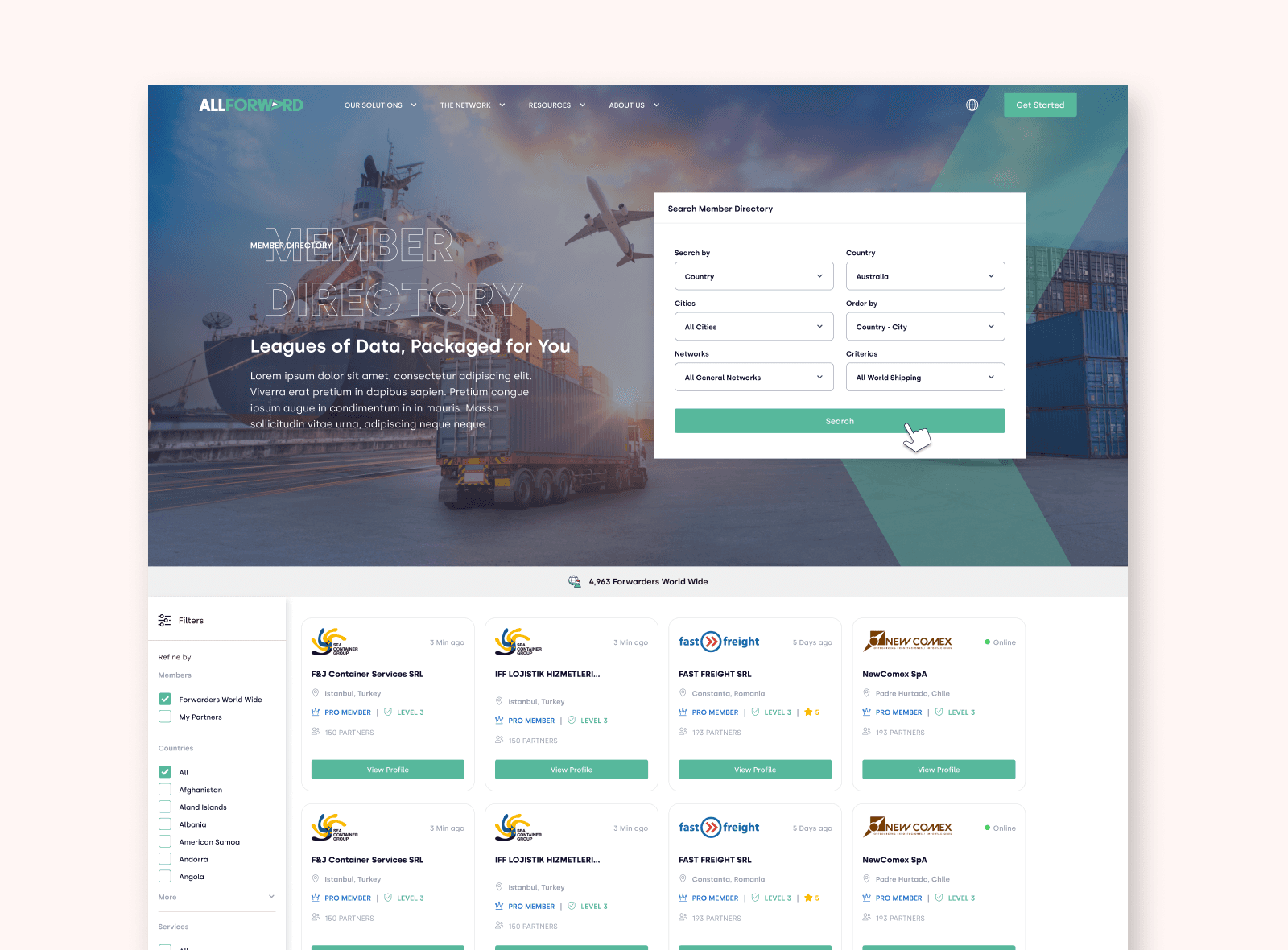This screenshot has height=950, width=1288.
Task: Click crown PRO MEMBER icon on first-row F&J card
Action: [316, 712]
